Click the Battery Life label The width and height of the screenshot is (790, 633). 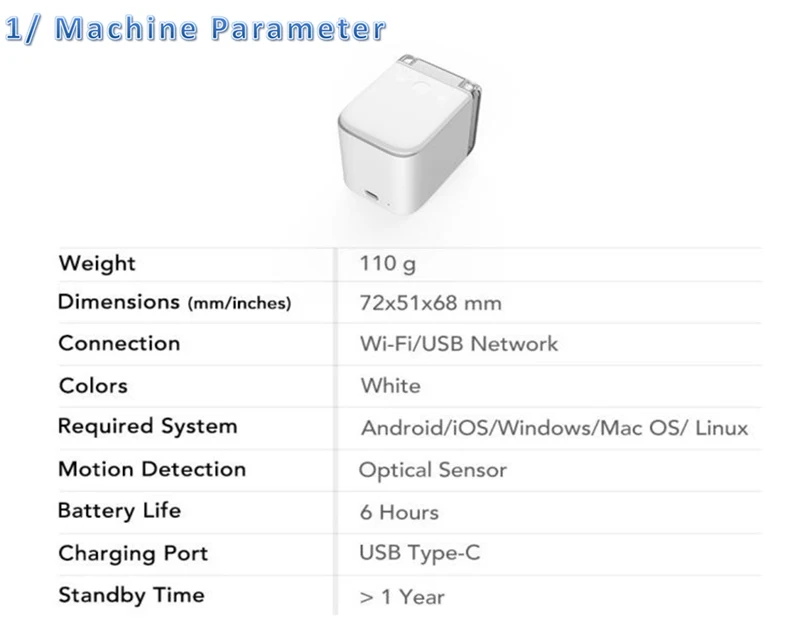click(x=119, y=511)
